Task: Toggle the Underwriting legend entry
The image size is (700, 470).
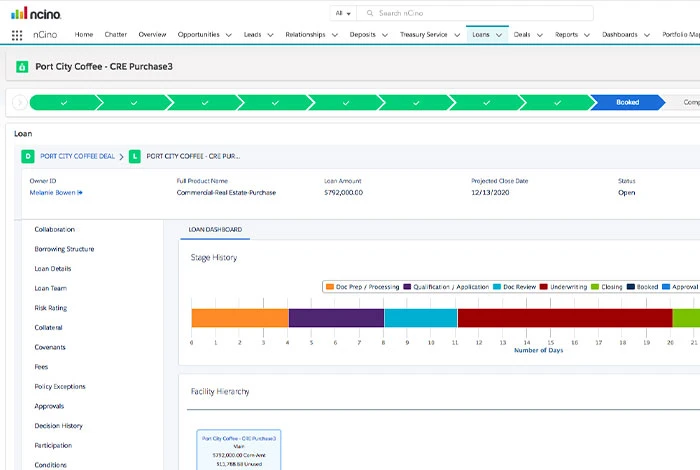Action: 563,287
